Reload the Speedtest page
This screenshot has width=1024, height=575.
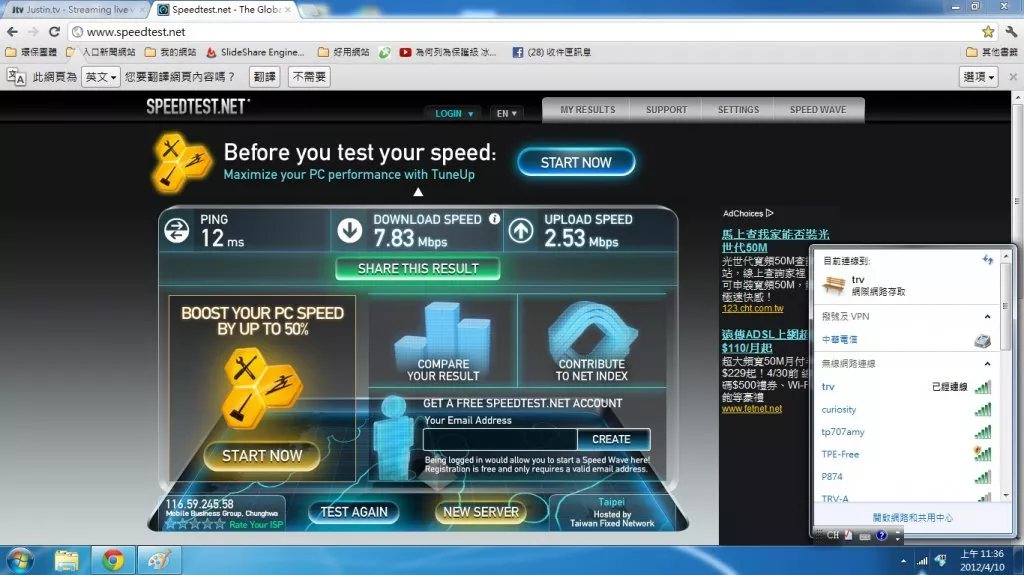pyautogui.click(x=54, y=31)
